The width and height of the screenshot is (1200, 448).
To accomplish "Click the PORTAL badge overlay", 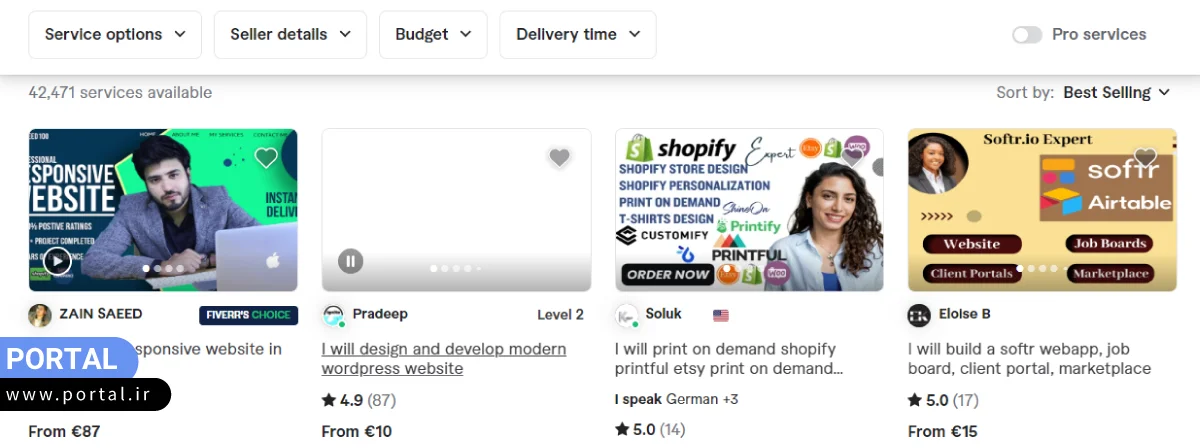I will [68, 360].
